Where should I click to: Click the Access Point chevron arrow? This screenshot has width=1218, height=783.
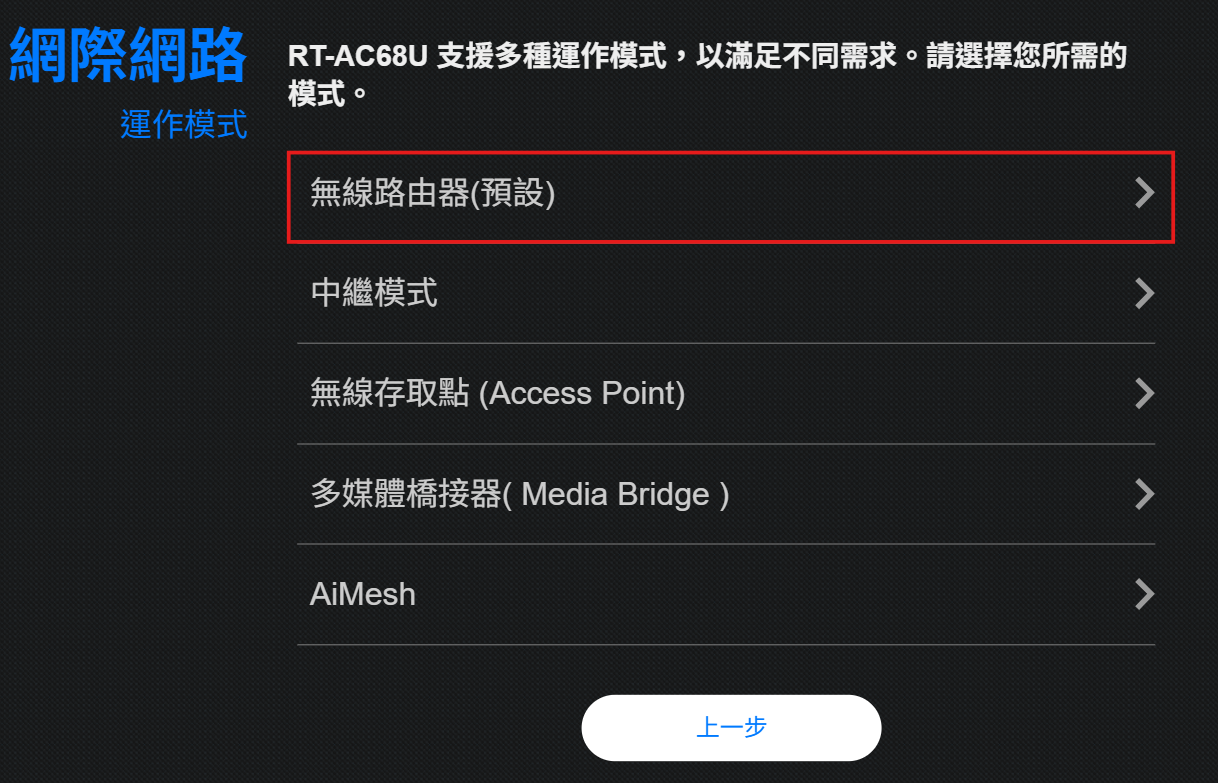[x=1144, y=394]
